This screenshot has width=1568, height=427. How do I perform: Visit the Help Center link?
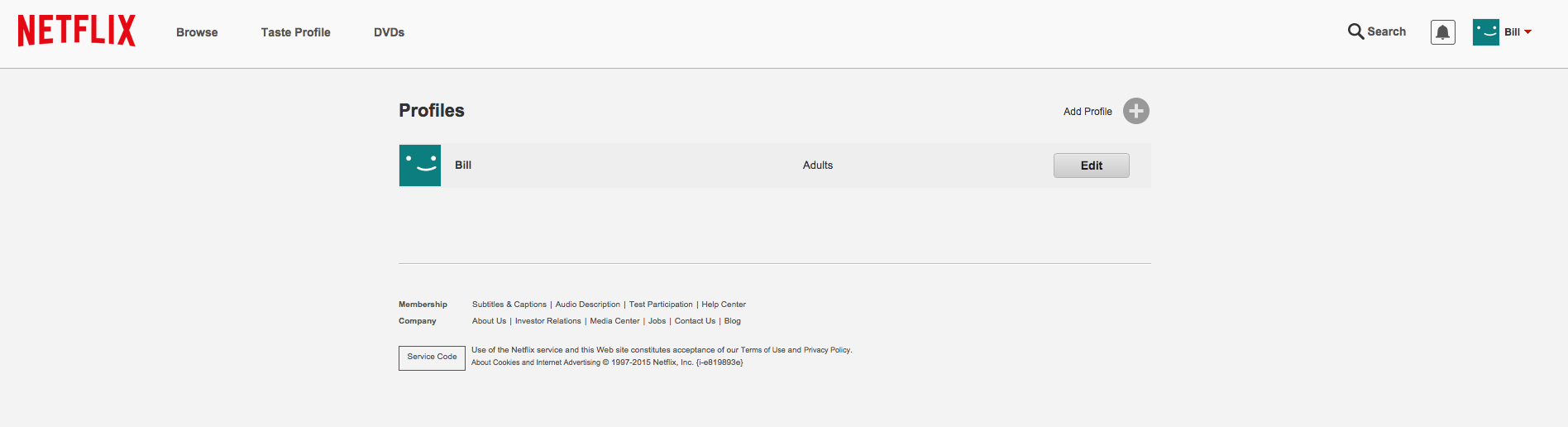click(724, 305)
